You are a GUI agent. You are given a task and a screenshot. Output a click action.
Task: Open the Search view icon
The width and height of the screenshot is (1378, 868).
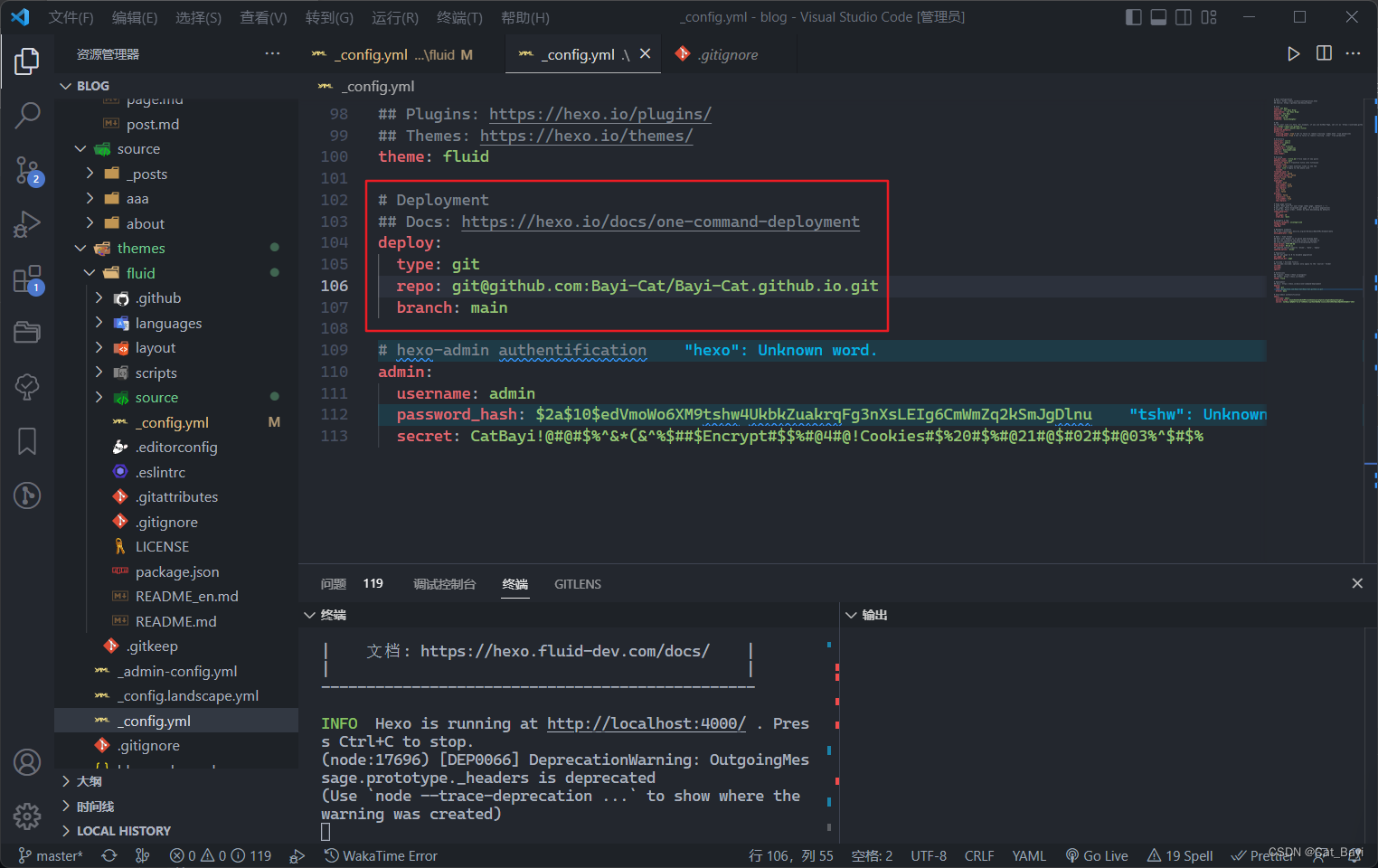[27, 115]
